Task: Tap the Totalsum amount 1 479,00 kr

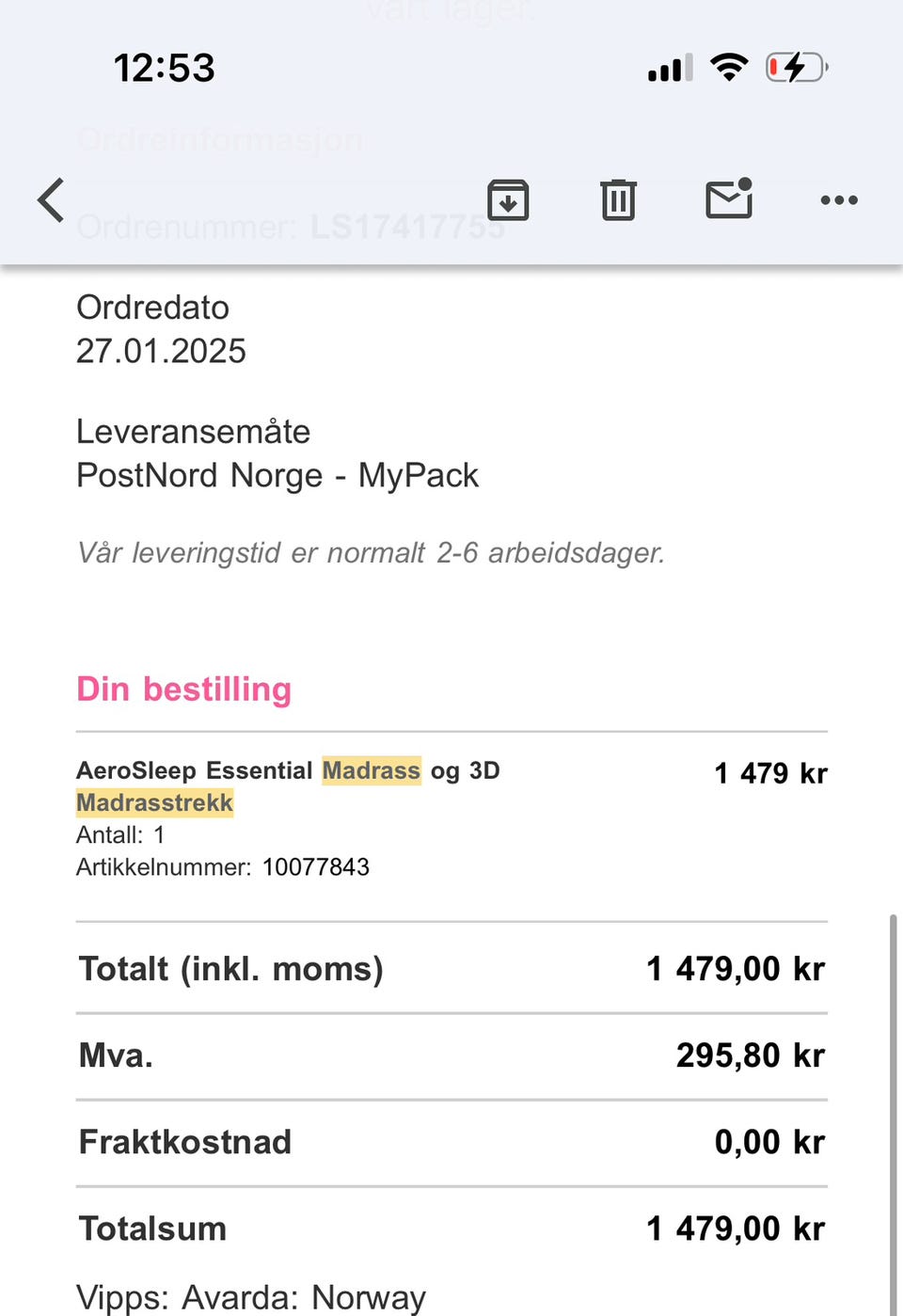Action: [x=736, y=1229]
